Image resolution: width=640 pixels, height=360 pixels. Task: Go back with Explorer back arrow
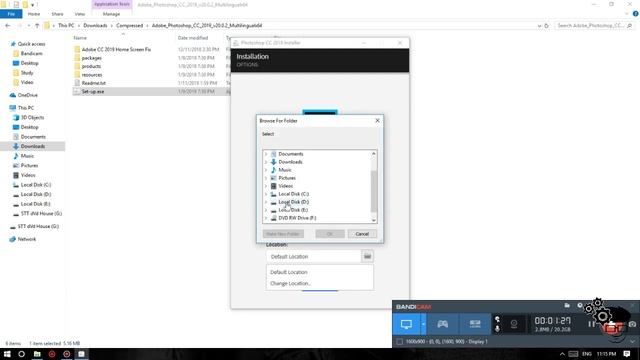coord(8,25)
